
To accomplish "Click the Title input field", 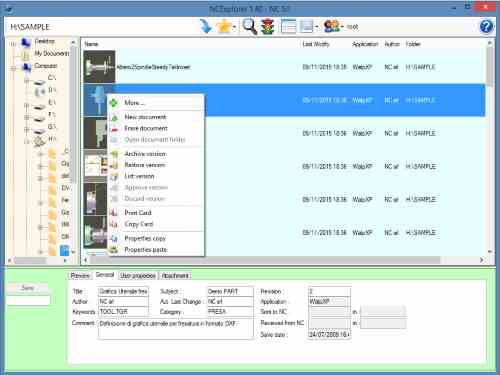I will point(123,291).
